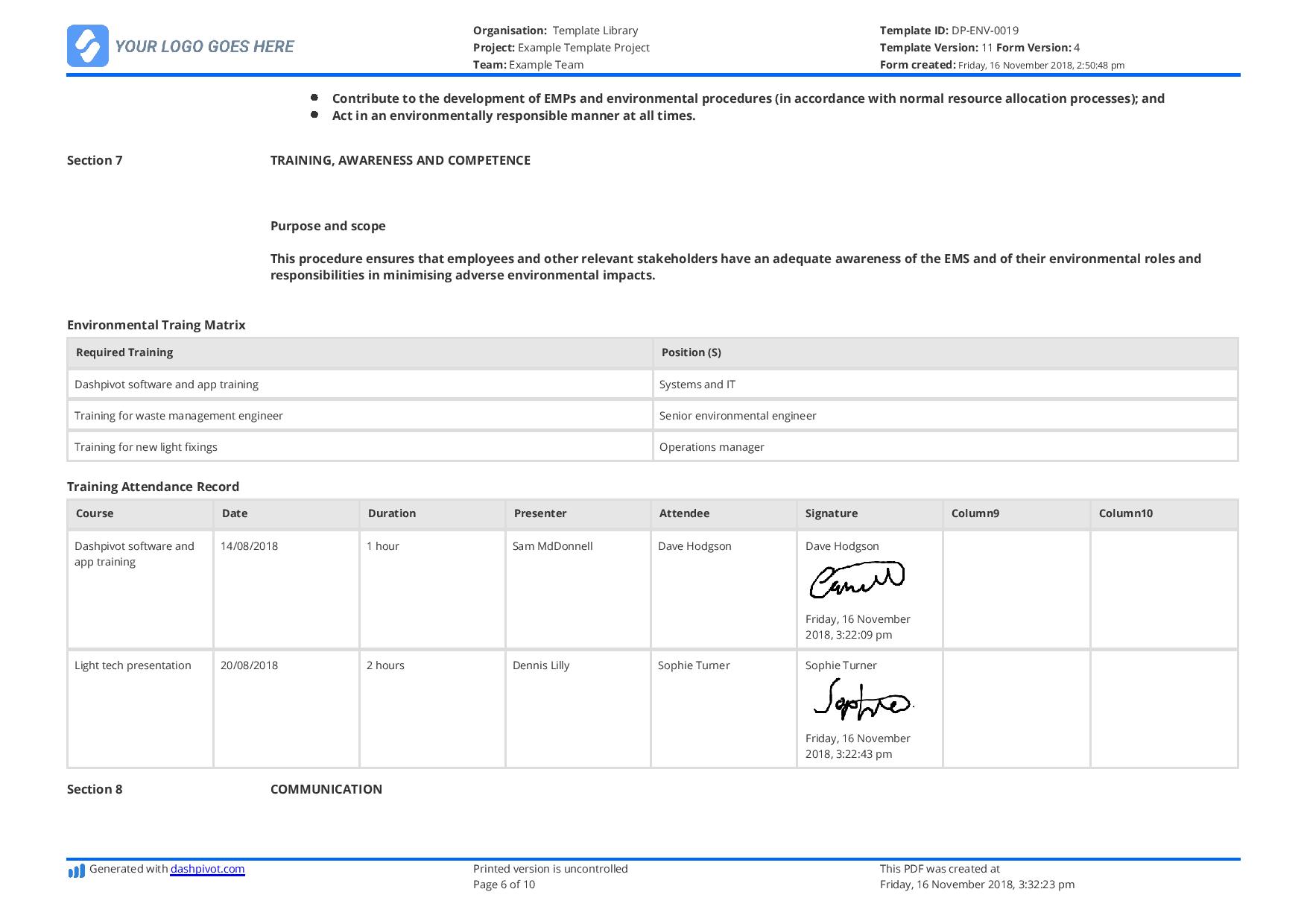Click the 'TRAINING, AWARENESS AND COMPETENCE' title
Screen dimensions: 1307x924
[x=400, y=159]
